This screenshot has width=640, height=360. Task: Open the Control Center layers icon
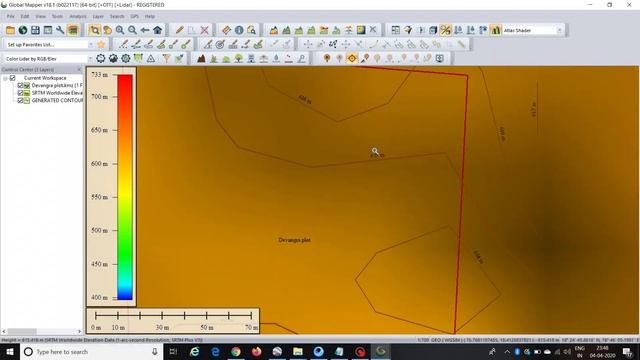(73, 30)
